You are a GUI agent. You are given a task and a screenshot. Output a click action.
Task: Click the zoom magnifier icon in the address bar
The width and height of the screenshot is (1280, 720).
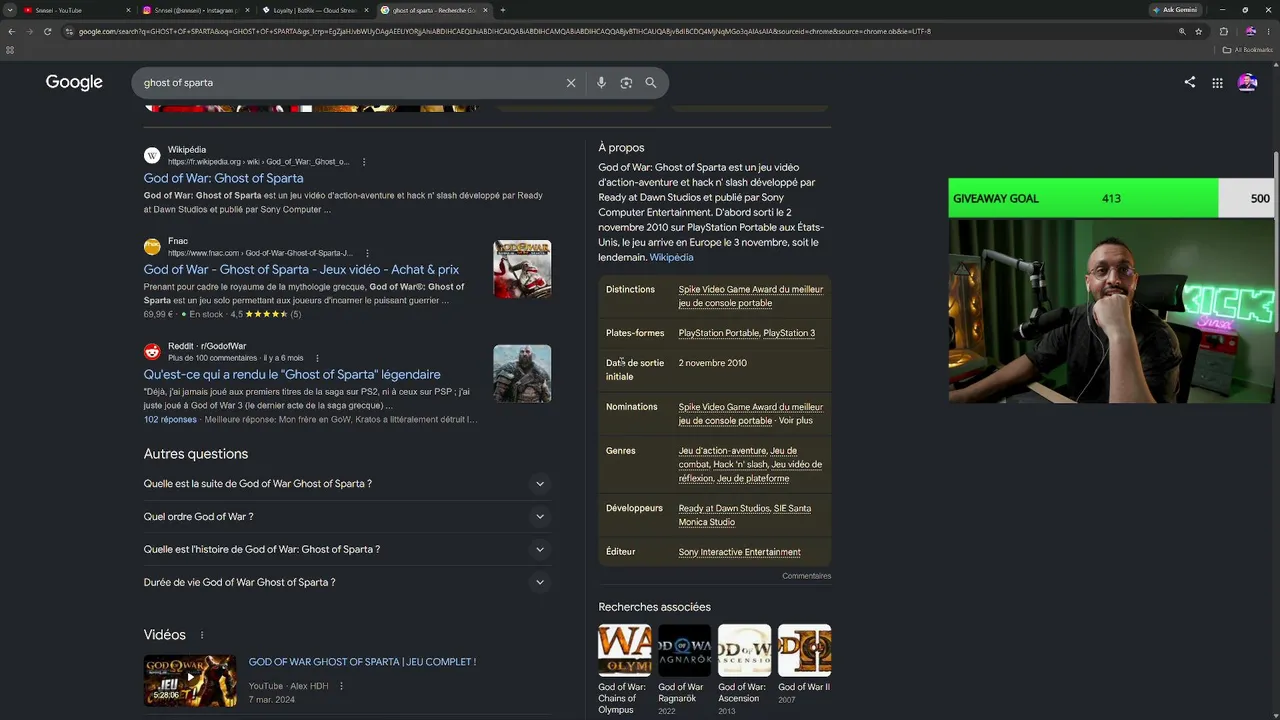(1182, 31)
